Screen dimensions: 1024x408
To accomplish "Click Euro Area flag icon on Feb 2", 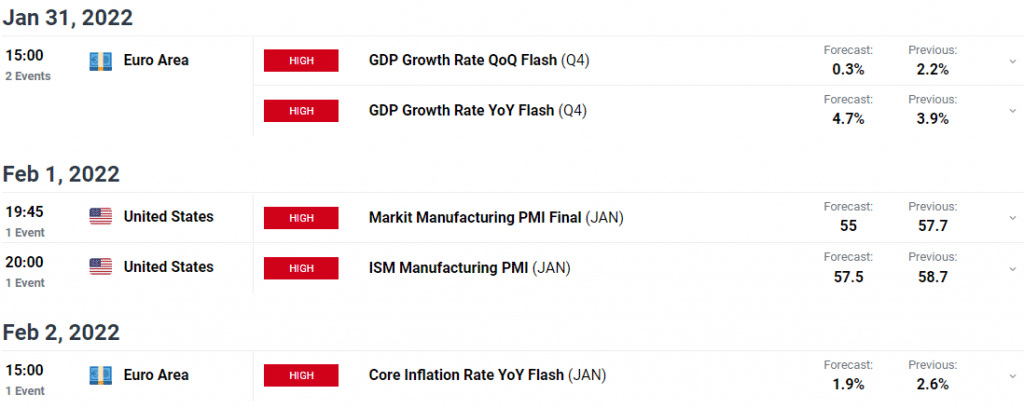I will pos(101,375).
